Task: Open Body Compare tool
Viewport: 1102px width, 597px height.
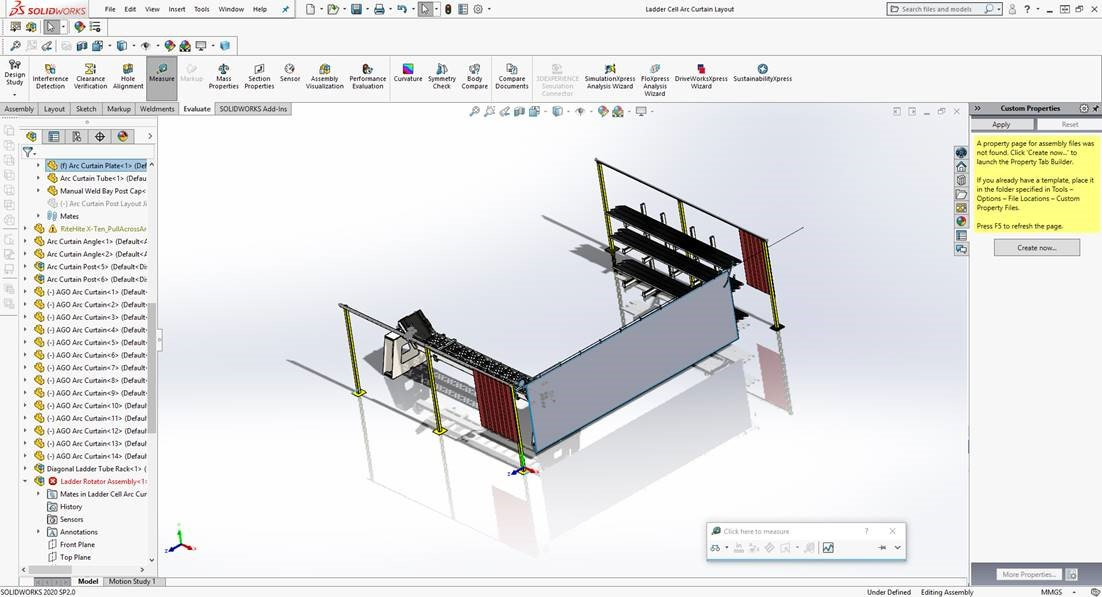Action: pos(474,76)
